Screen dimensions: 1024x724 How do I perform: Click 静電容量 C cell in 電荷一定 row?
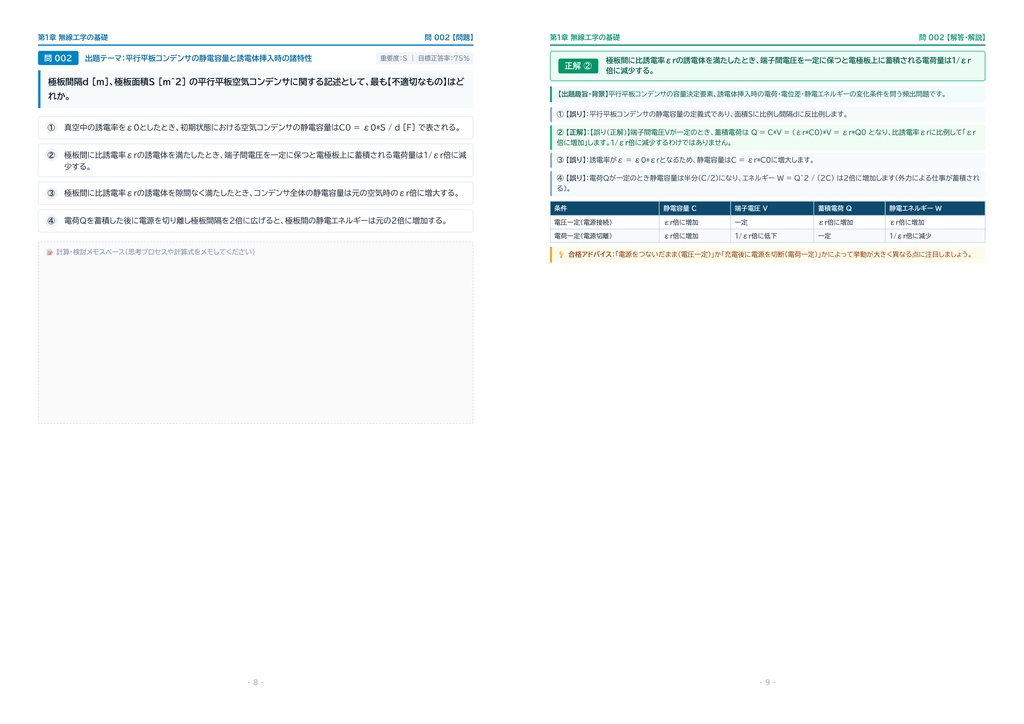[695, 236]
